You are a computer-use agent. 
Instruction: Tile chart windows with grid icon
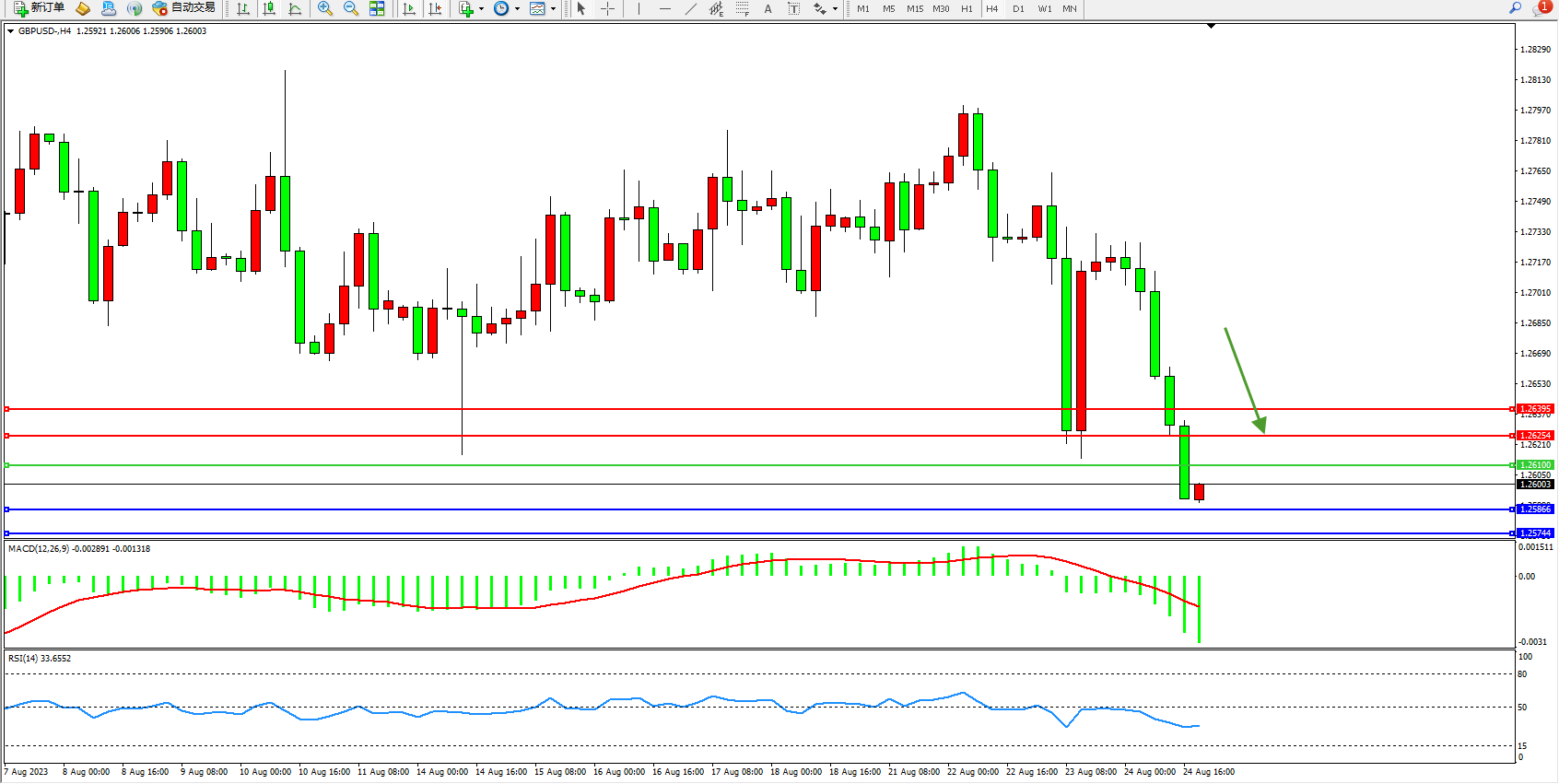click(x=377, y=8)
